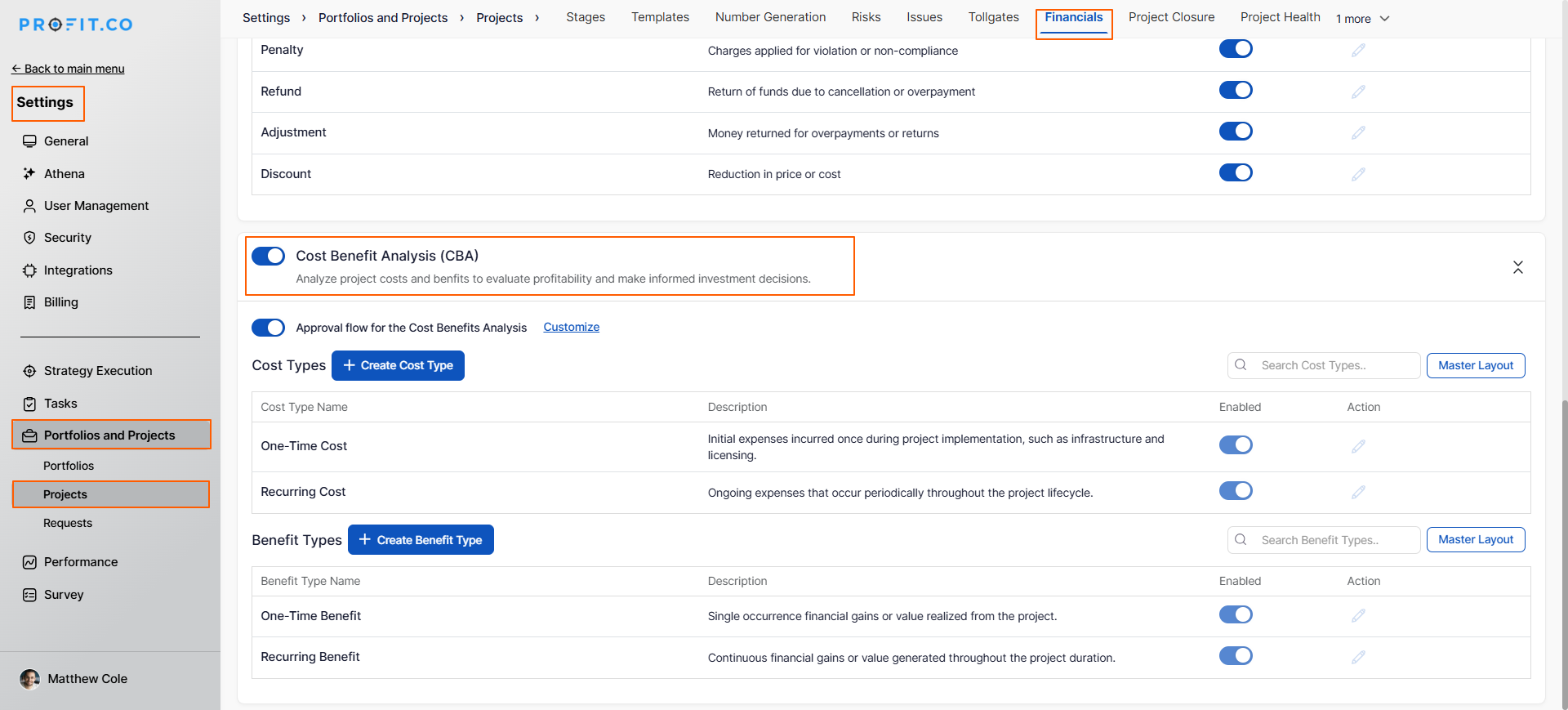
Task: Edit the One-Time Cost type
Action: point(1358,446)
